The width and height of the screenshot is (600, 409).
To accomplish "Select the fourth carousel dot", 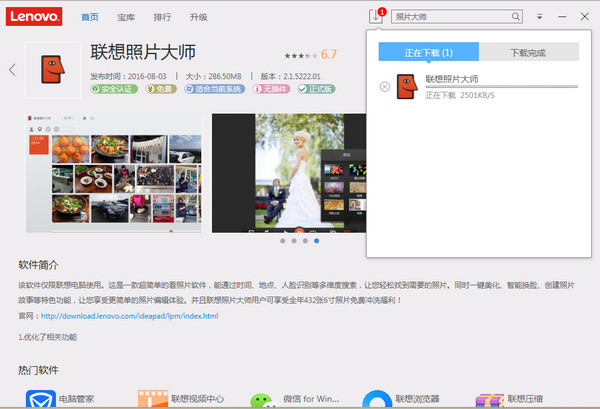I will click(316, 241).
